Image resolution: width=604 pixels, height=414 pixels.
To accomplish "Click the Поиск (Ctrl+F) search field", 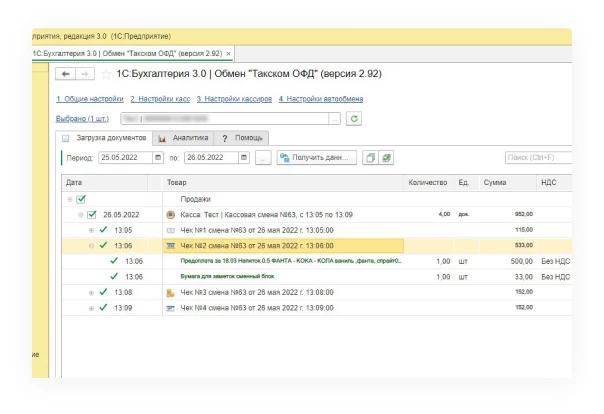I will pyautogui.click(x=536, y=157).
